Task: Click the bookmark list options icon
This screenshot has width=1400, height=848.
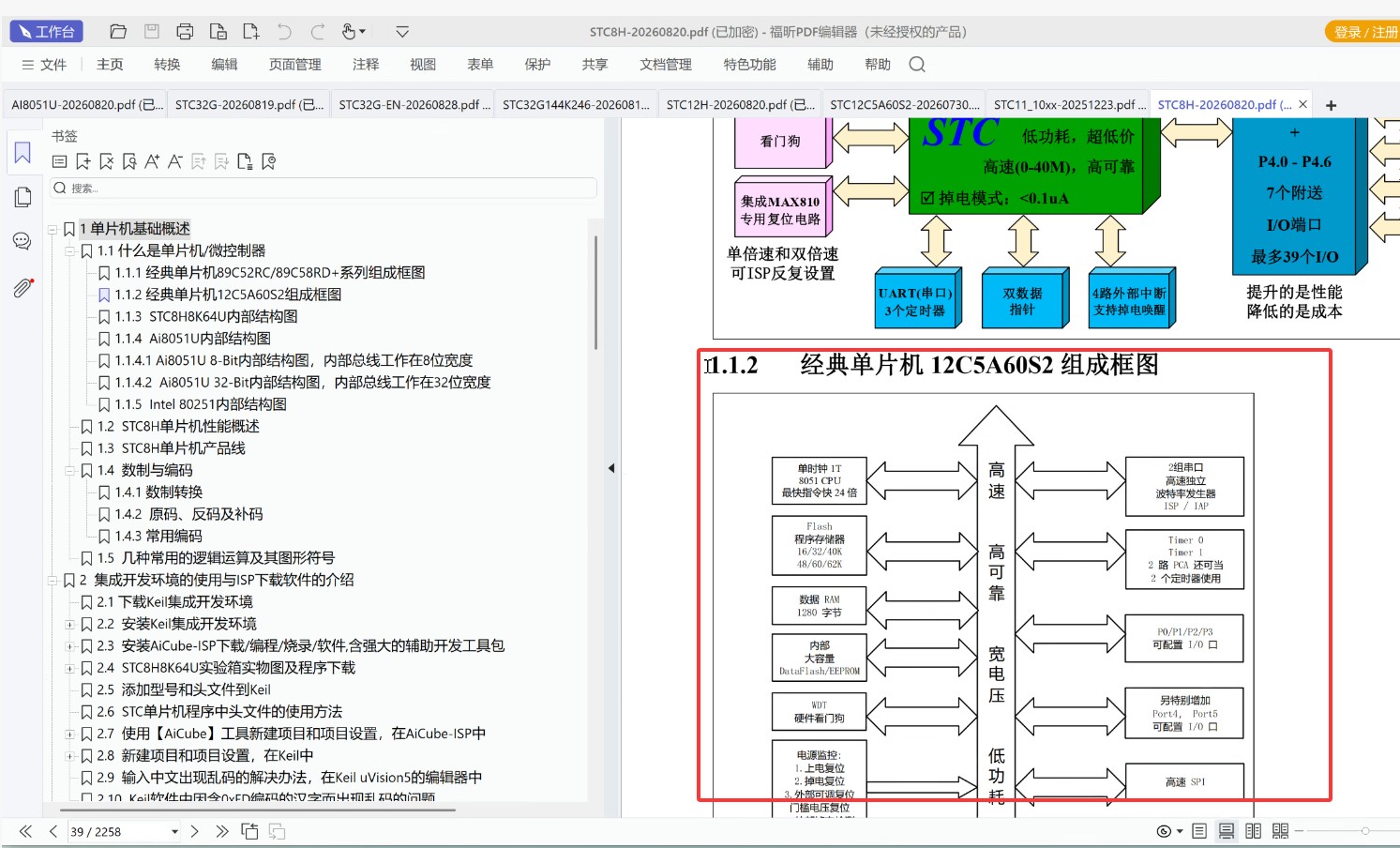Action: [x=59, y=161]
